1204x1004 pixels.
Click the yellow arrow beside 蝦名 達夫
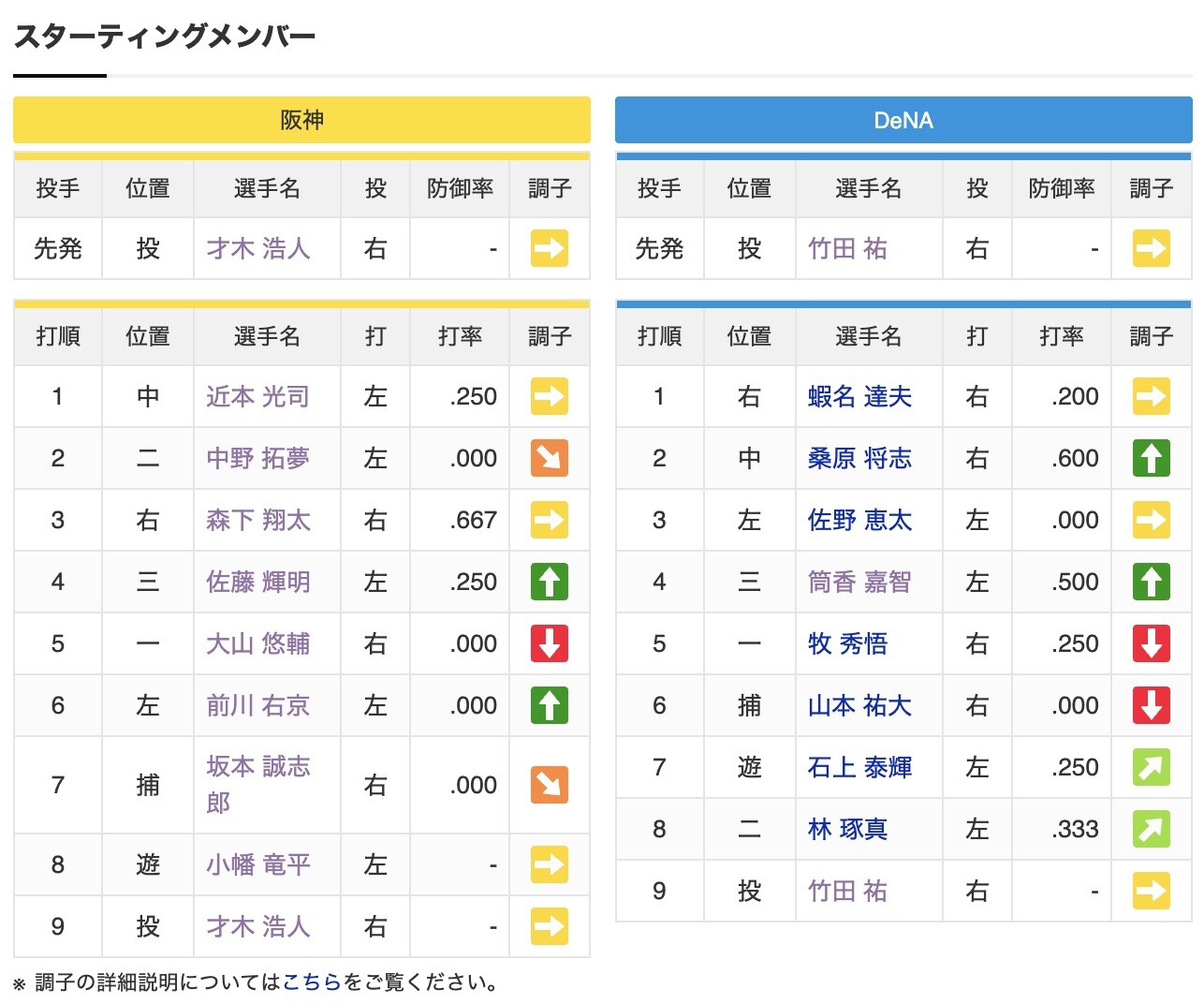[x=1151, y=396]
